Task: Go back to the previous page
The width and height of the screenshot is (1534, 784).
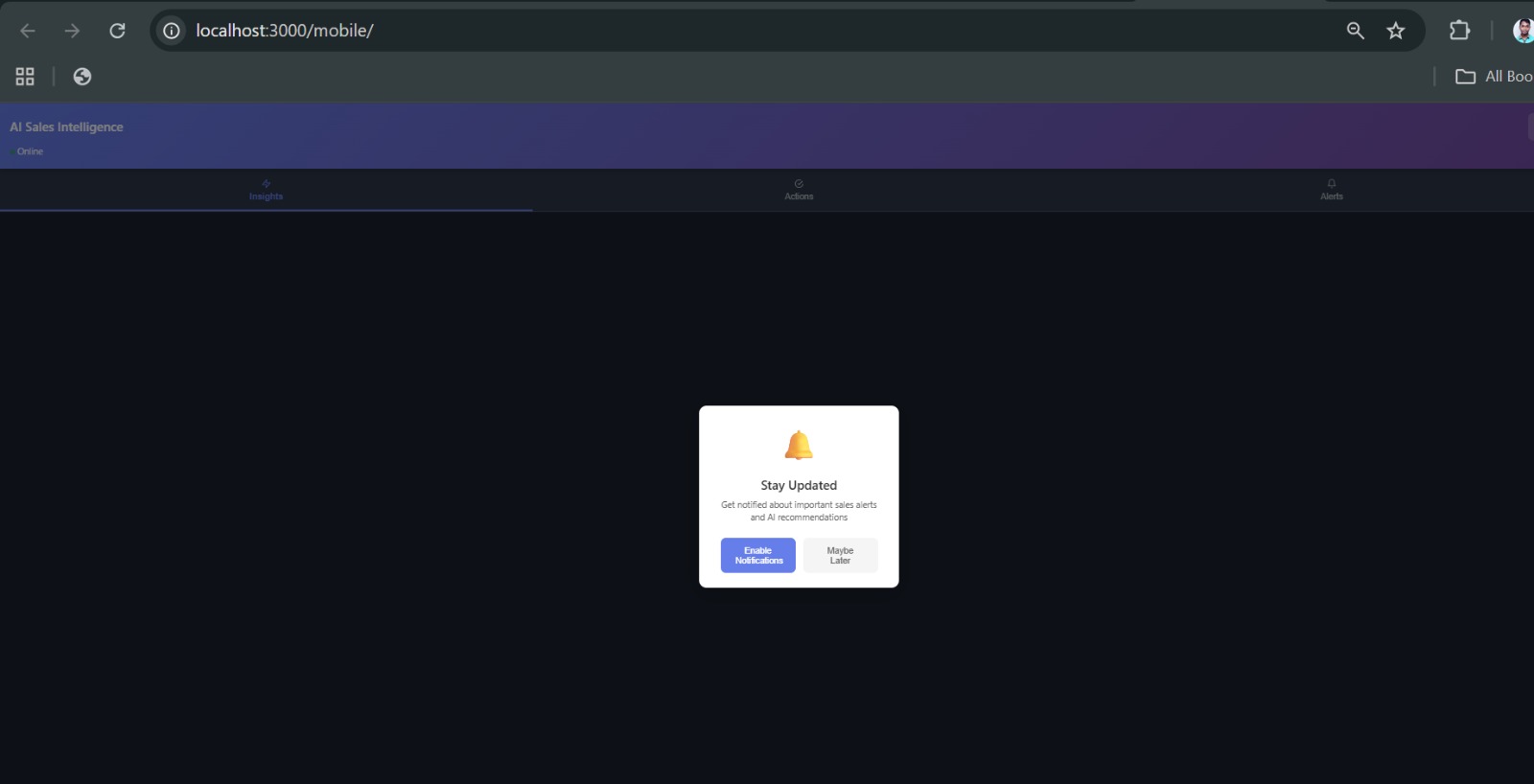Action: (x=28, y=31)
